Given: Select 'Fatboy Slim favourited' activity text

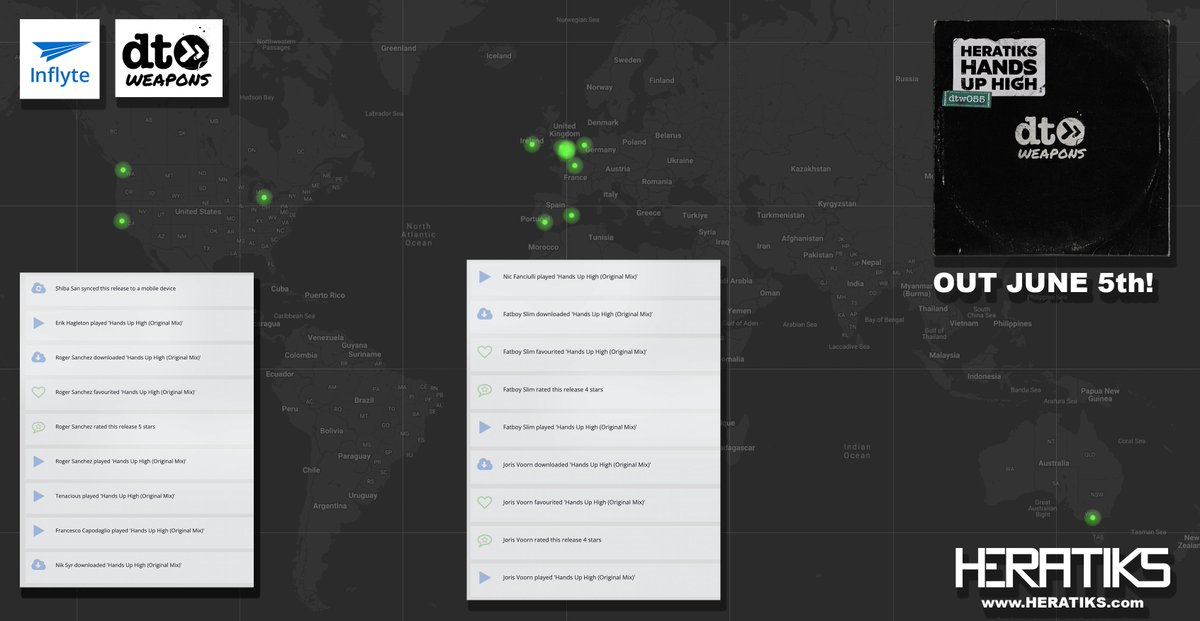Looking at the screenshot, I should tap(575, 352).
